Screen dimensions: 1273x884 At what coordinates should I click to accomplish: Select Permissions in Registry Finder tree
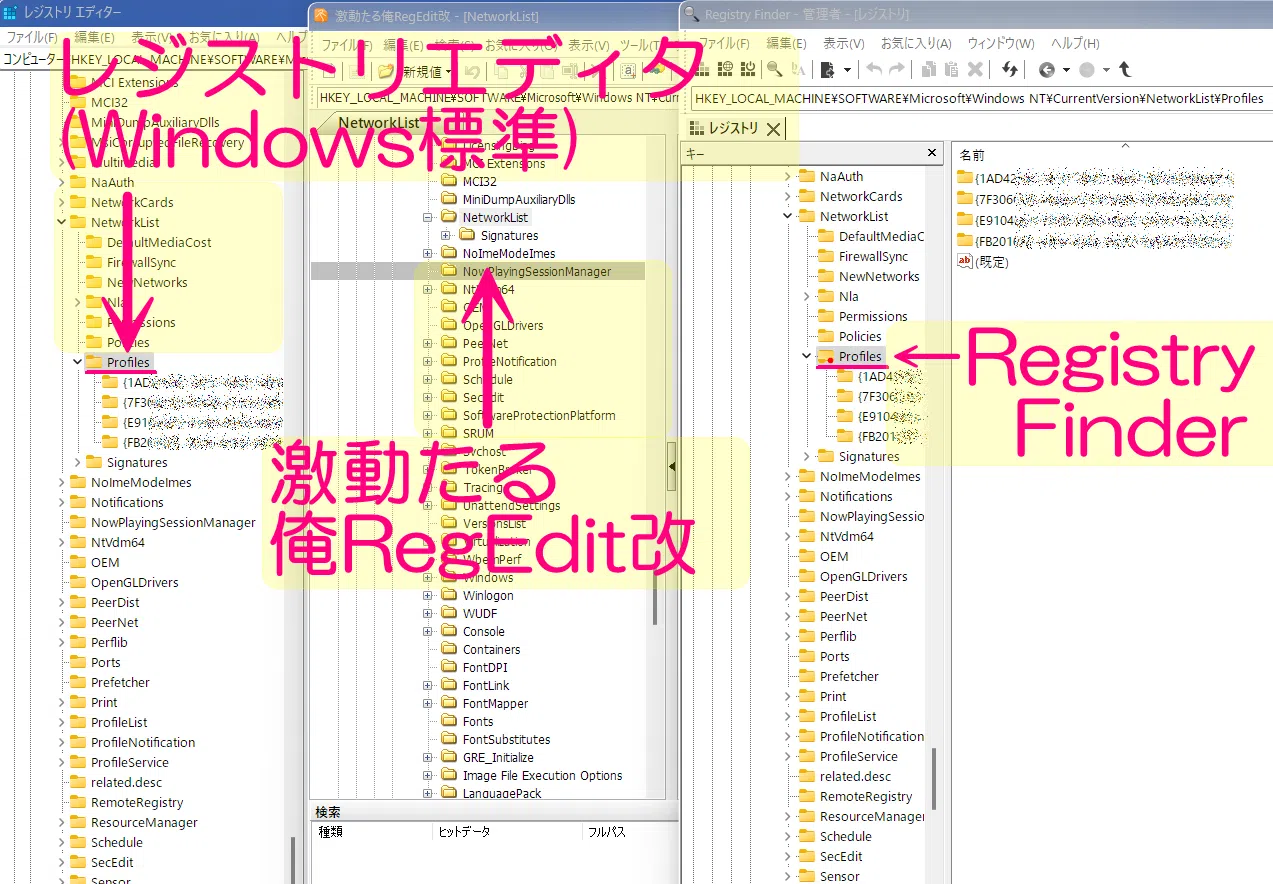[x=873, y=316]
